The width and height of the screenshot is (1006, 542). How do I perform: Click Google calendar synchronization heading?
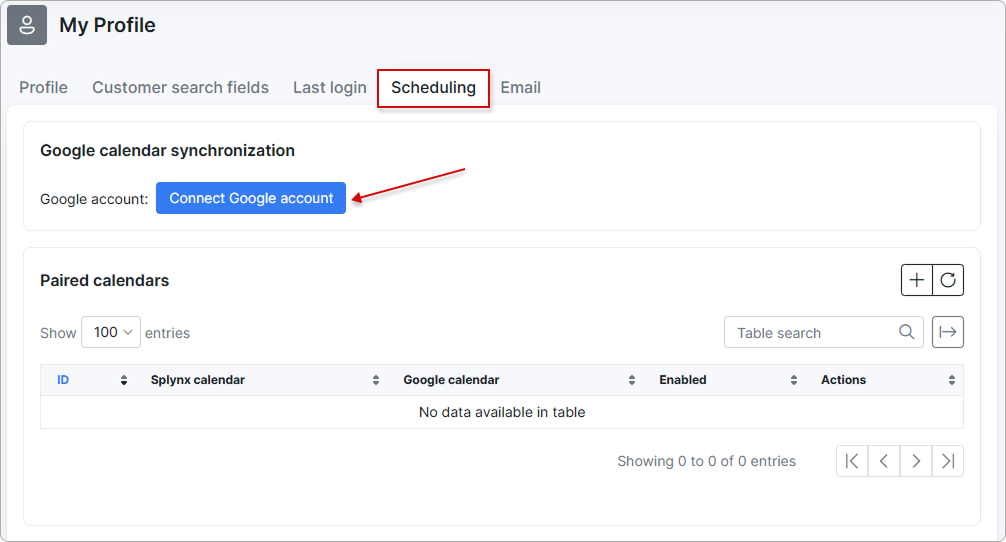click(167, 151)
